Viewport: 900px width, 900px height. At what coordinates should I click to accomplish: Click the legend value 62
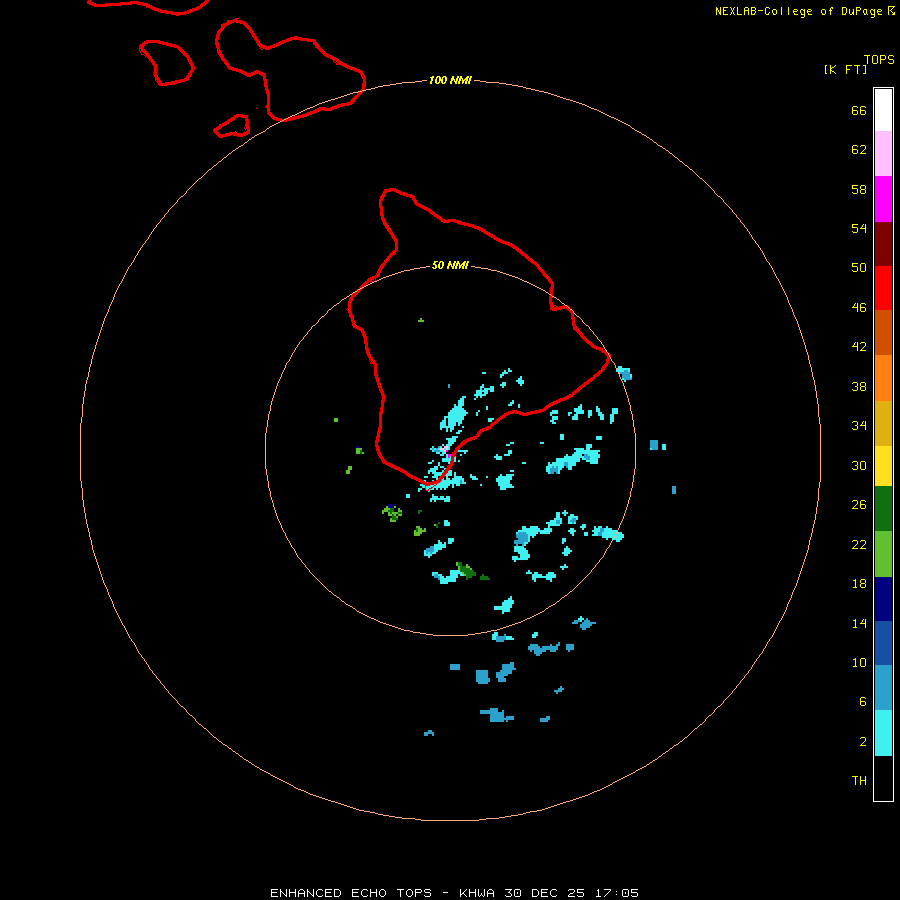click(x=859, y=149)
